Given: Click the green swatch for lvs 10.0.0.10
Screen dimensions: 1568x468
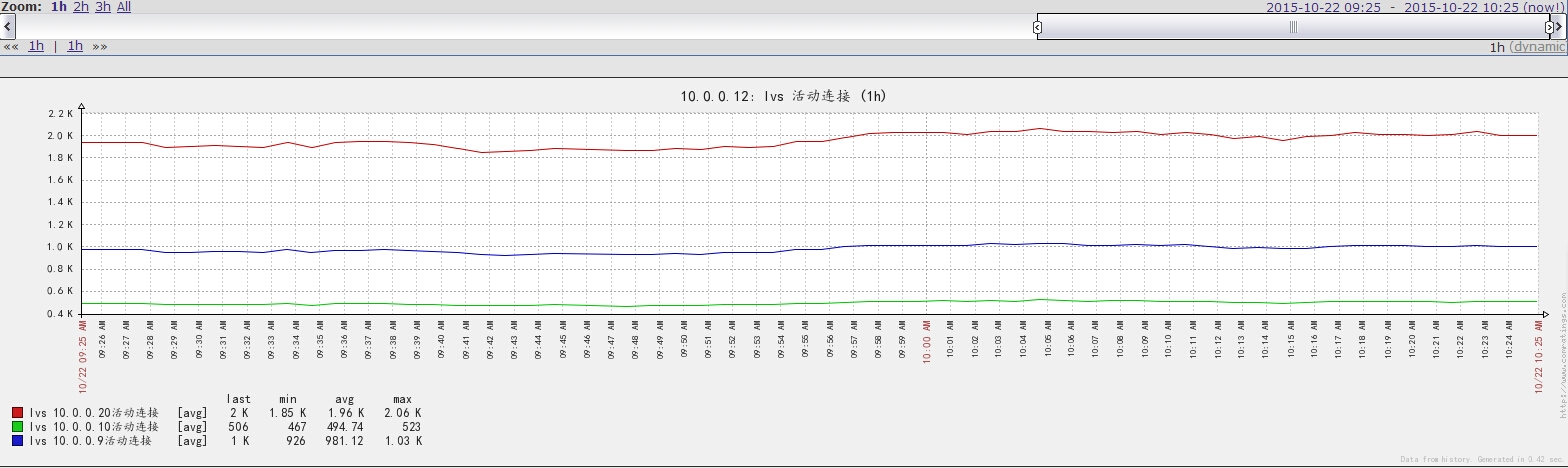Looking at the screenshot, I should [18, 426].
